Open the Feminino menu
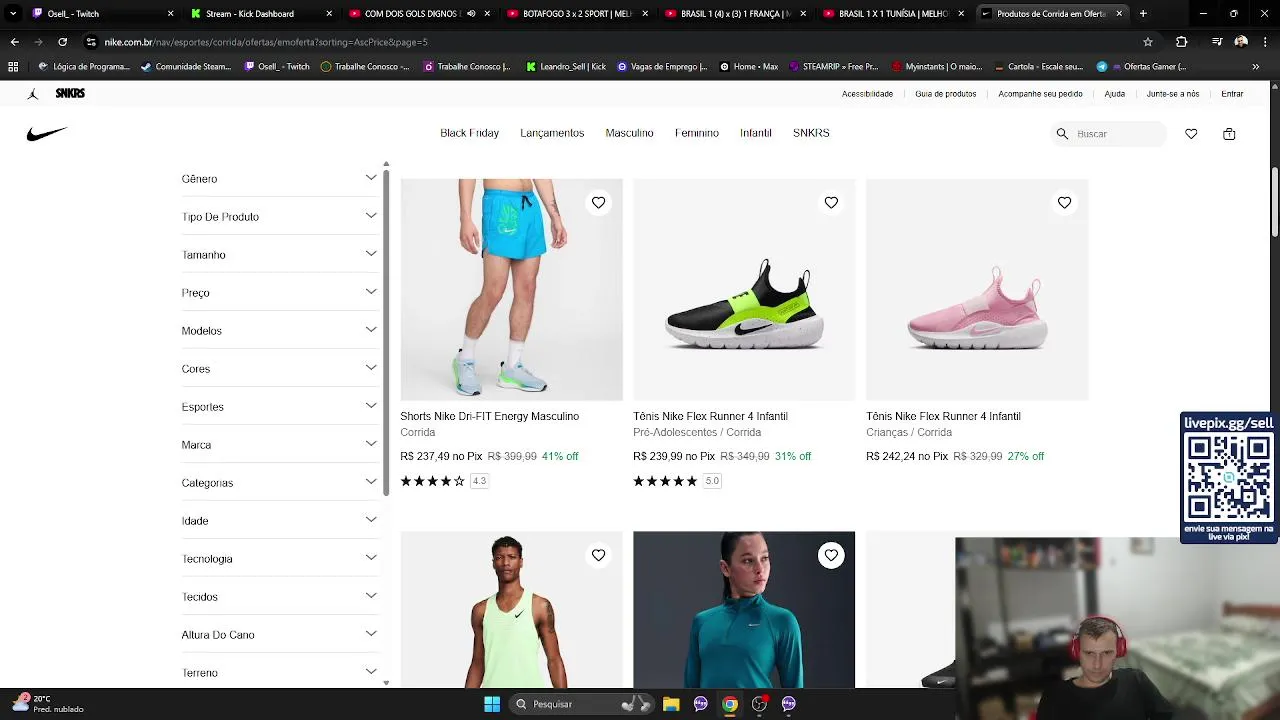1280x720 pixels. pyautogui.click(x=697, y=133)
